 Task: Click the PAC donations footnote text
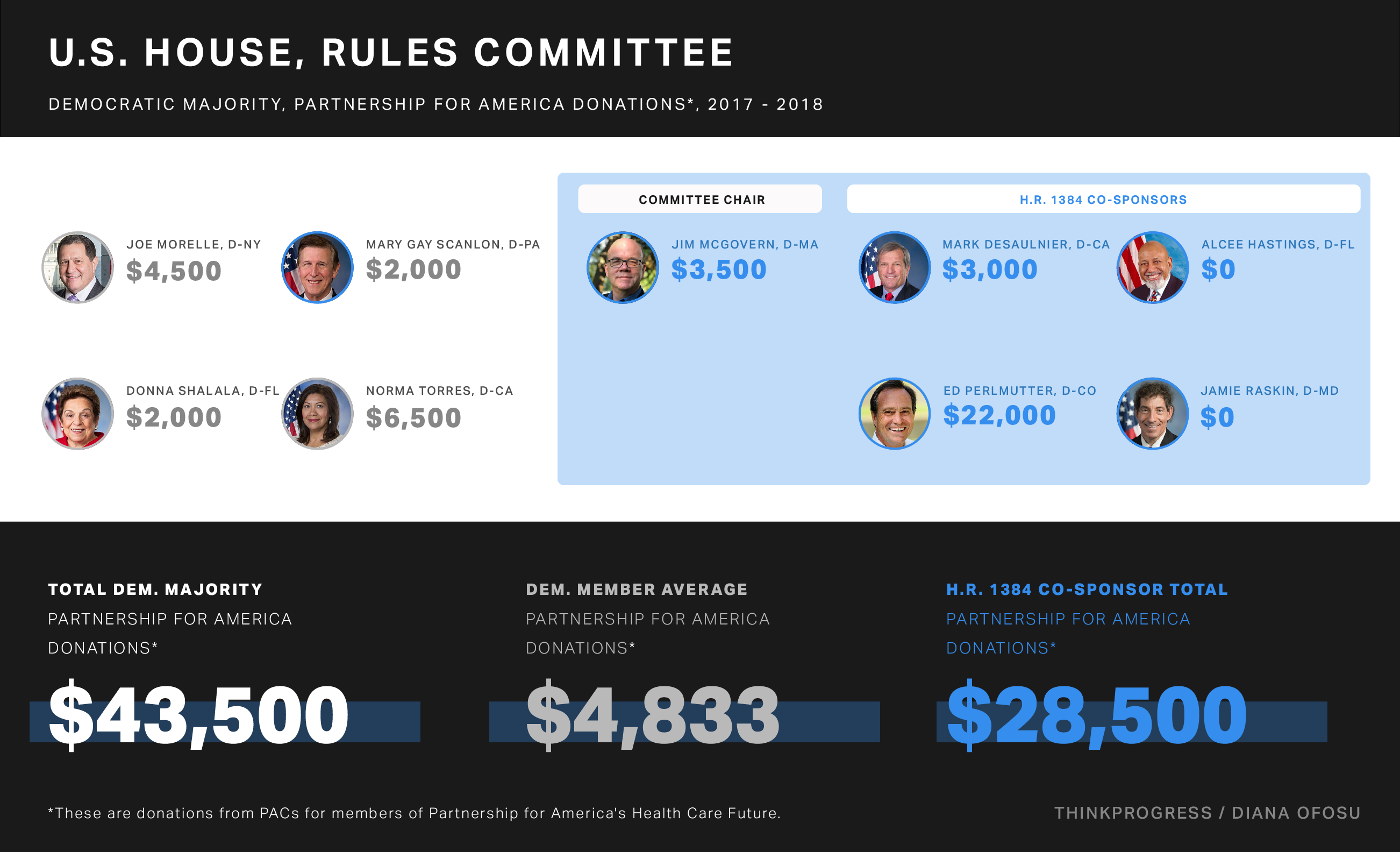tap(414, 813)
